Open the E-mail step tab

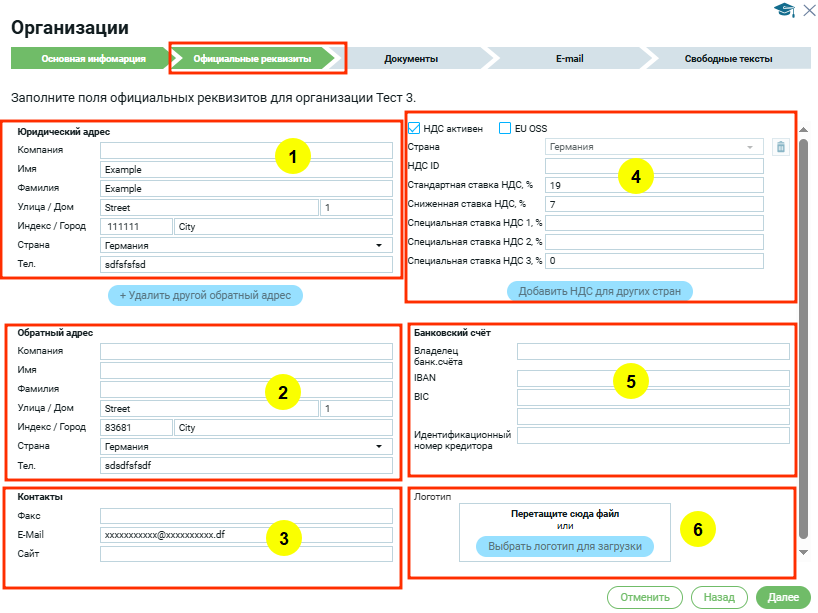(x=570, y=59)
